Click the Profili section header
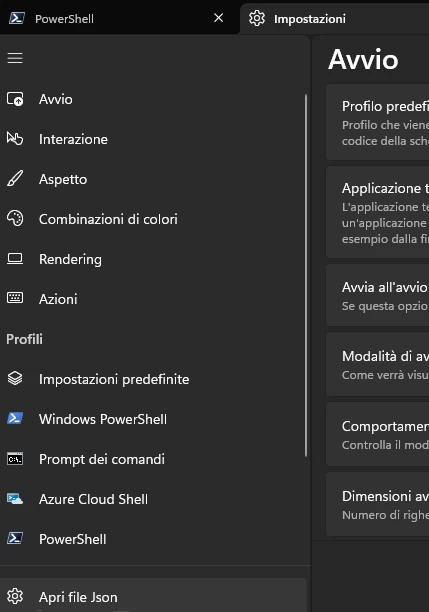This screenshot has height=612, width=429. coord(24,339)
